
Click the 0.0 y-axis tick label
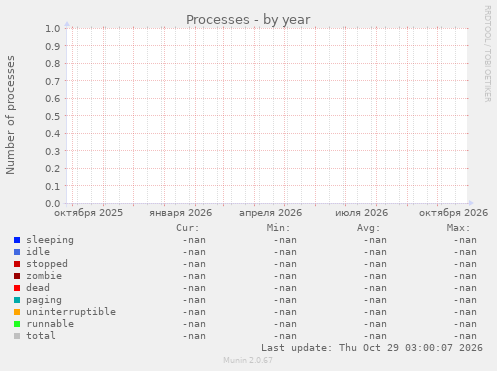[53, 203]
